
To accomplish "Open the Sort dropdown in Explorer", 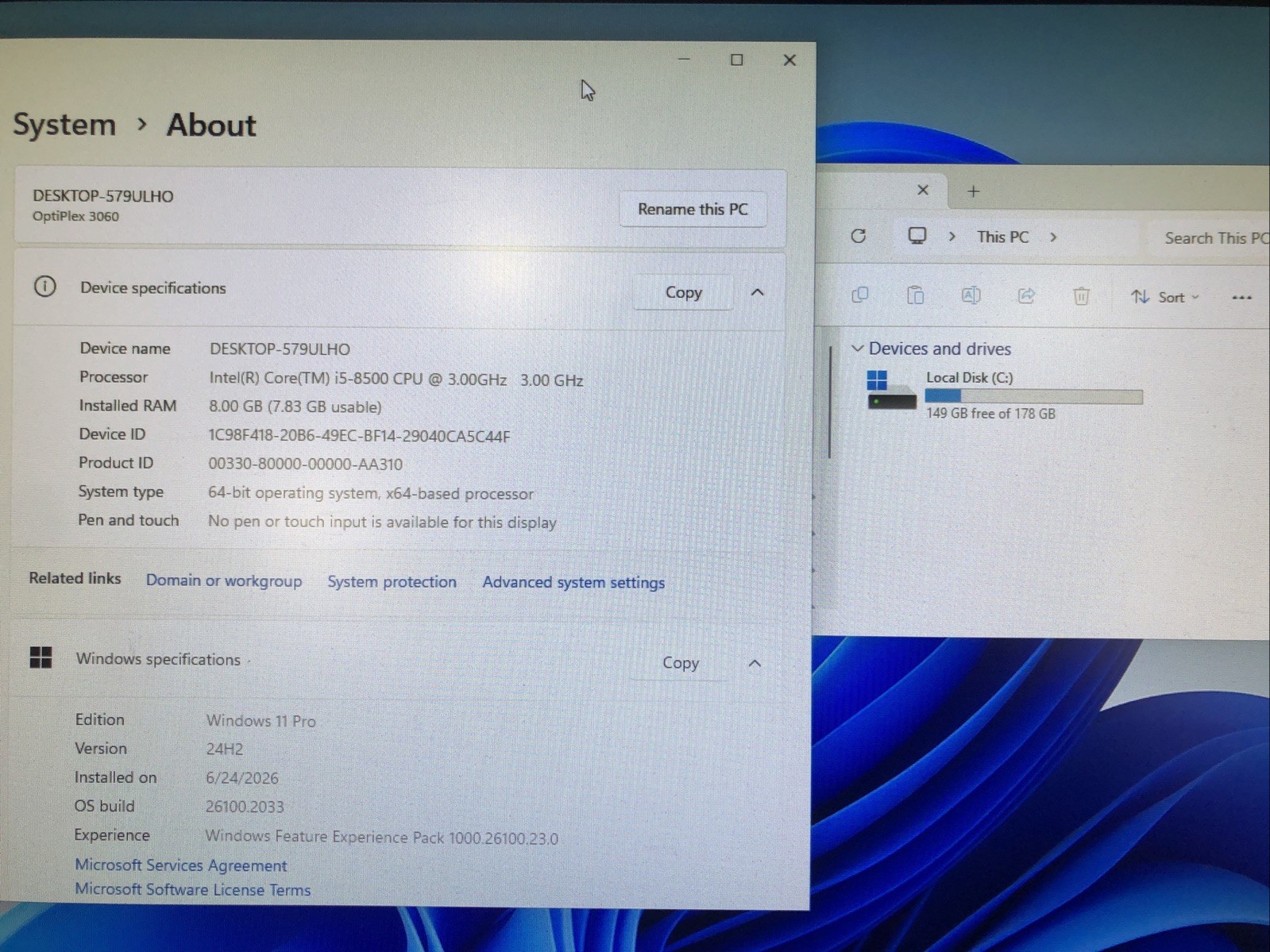I will tap(1165, 297).
